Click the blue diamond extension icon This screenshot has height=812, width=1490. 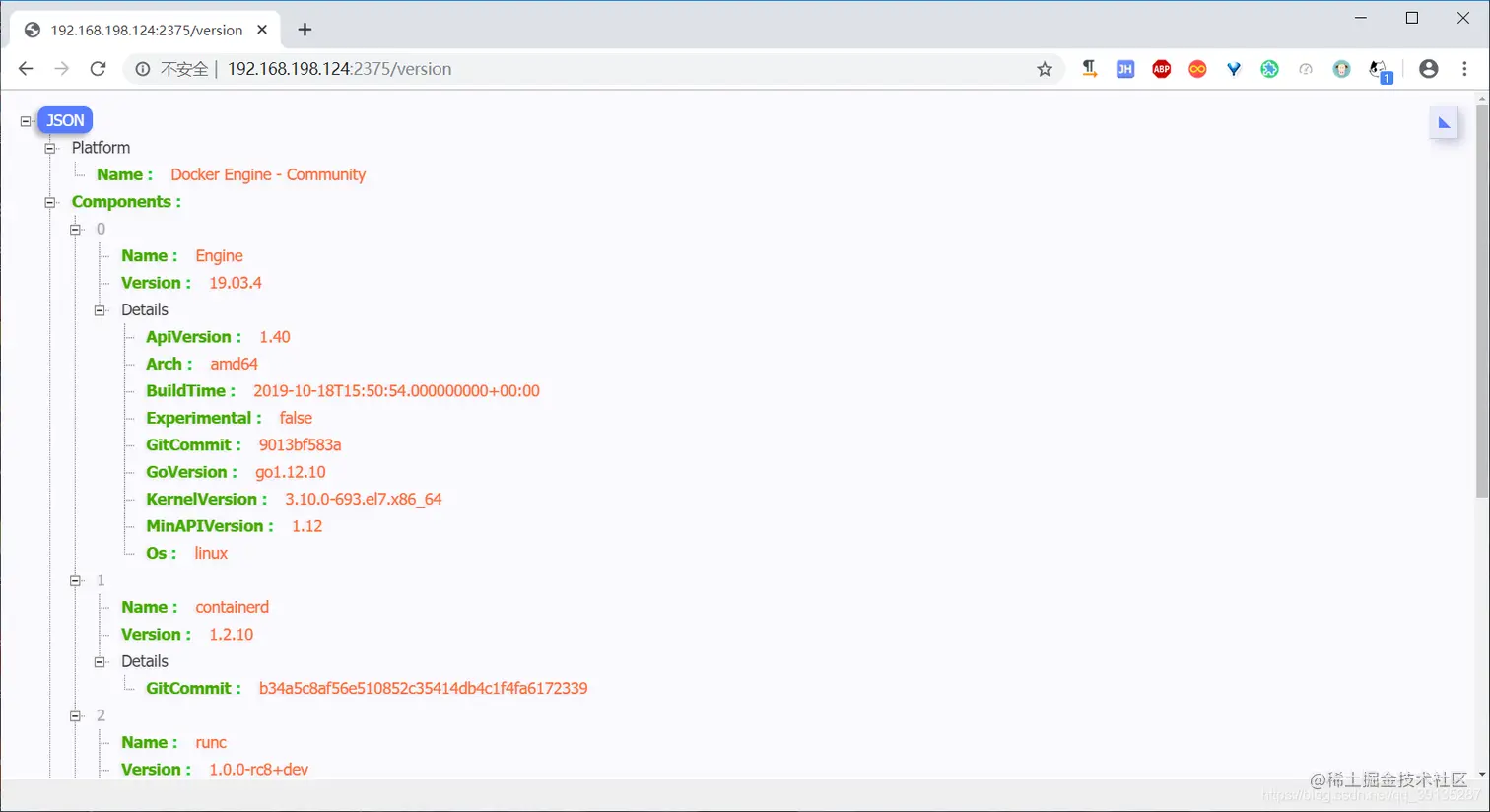pos(1234,69)
